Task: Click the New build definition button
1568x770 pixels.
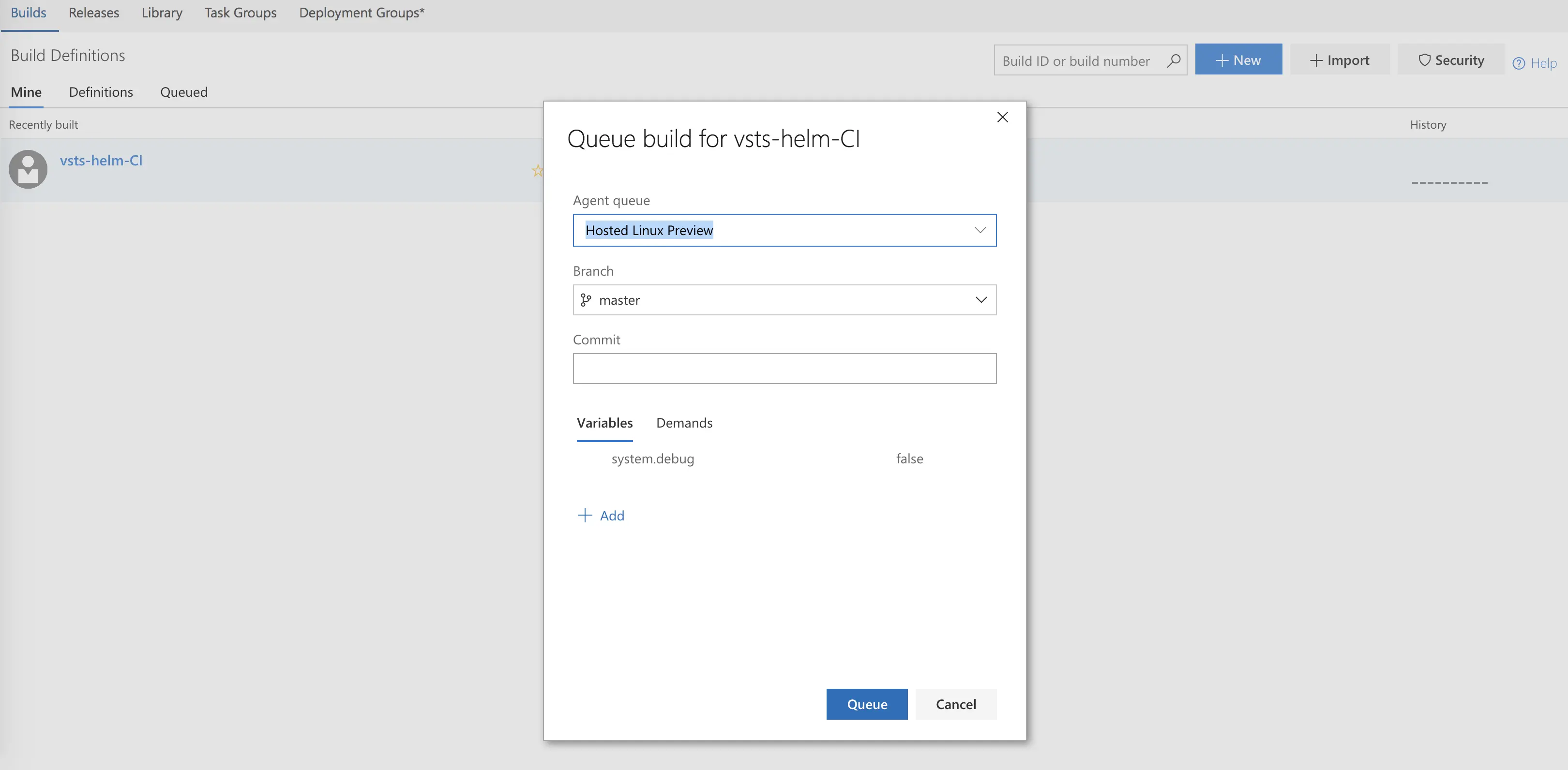Action: [1238, 59]
